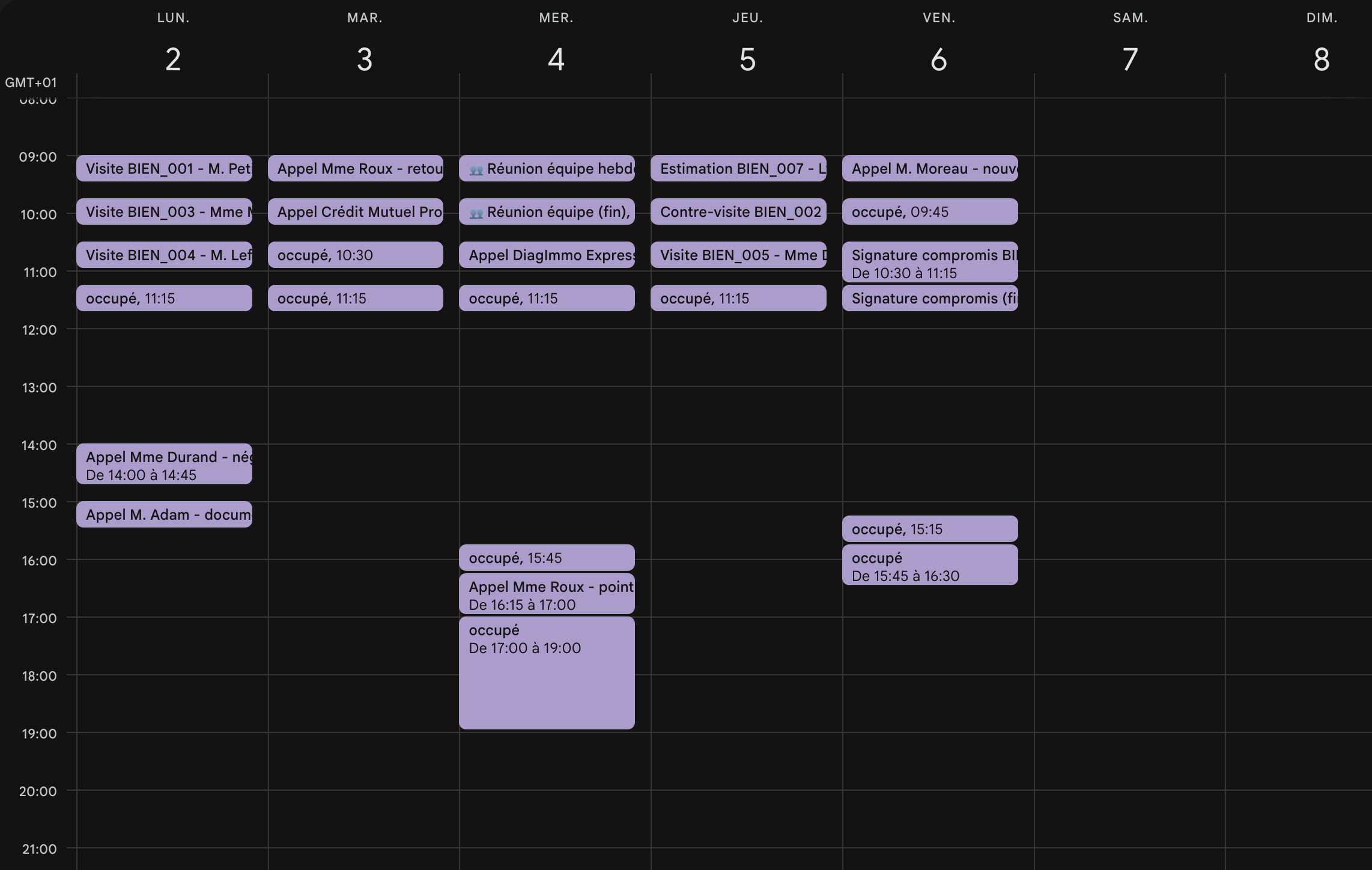Open Réunion équipe (fin) event
This screenshot has width=1372, height=870.
pos(547,211)
